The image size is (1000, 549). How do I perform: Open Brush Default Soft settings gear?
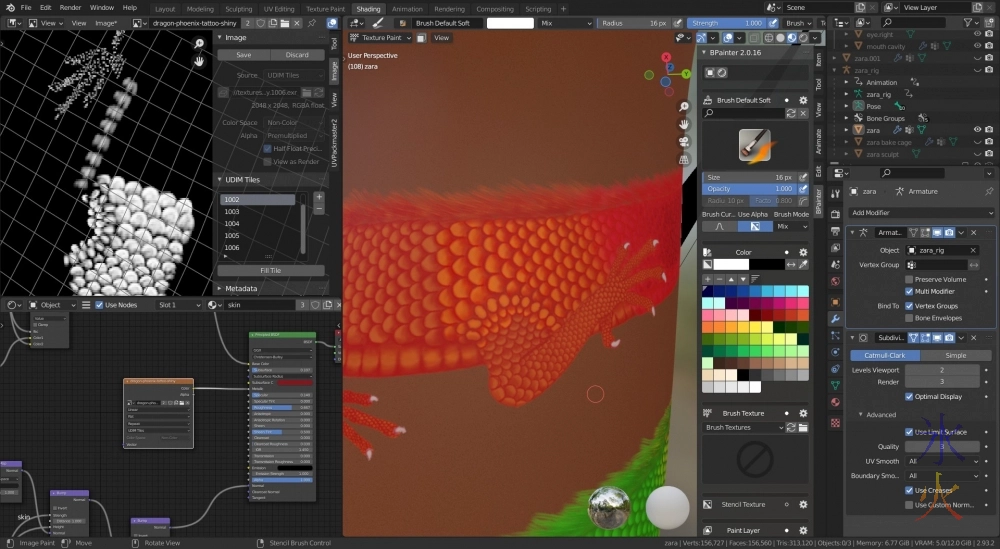pos(803,100)
